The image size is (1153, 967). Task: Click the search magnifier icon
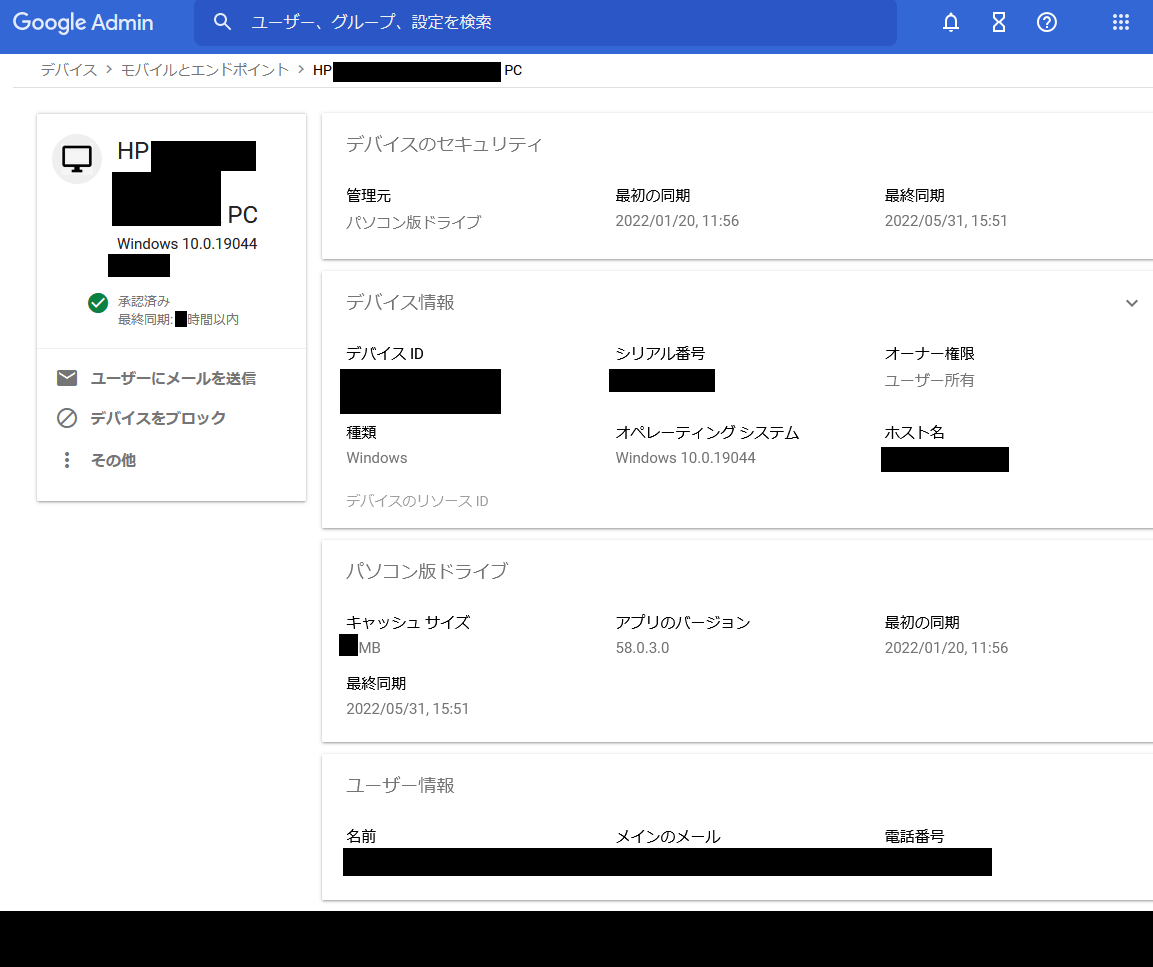click(222, 22)
